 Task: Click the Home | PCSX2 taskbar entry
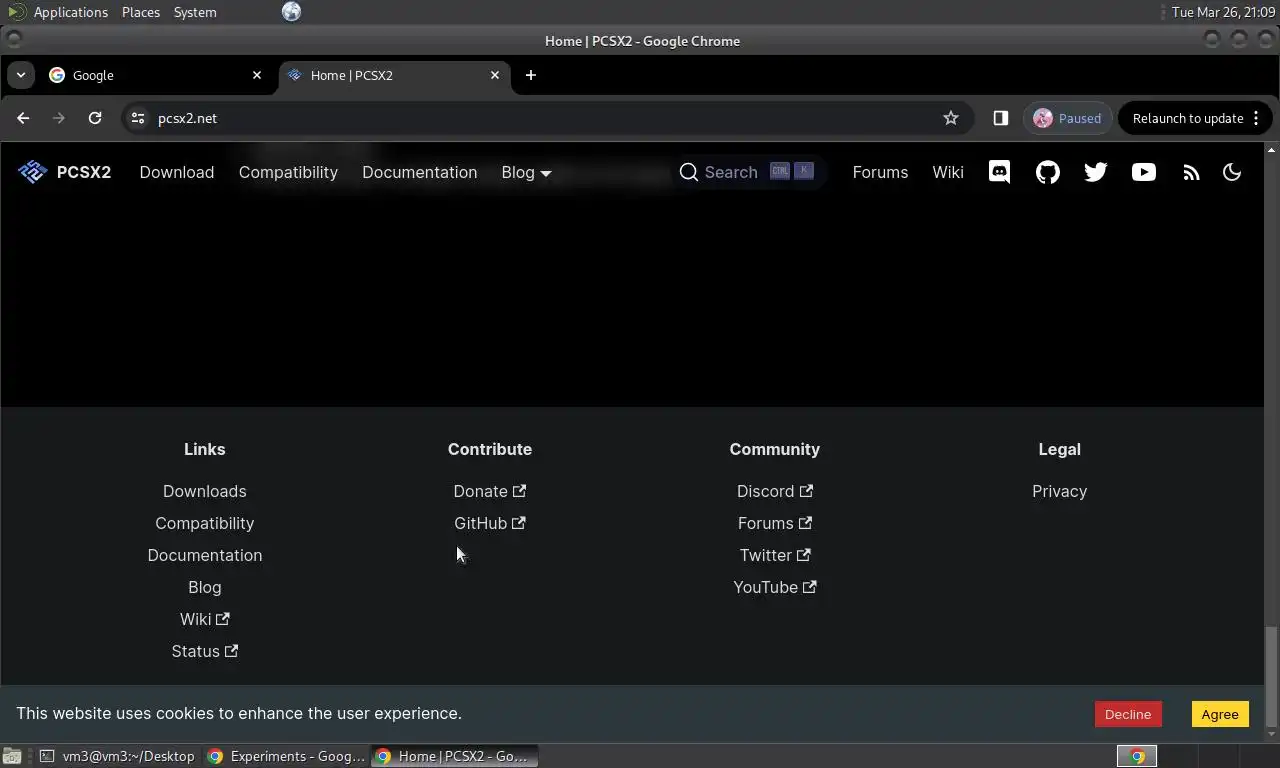point(455,756)
